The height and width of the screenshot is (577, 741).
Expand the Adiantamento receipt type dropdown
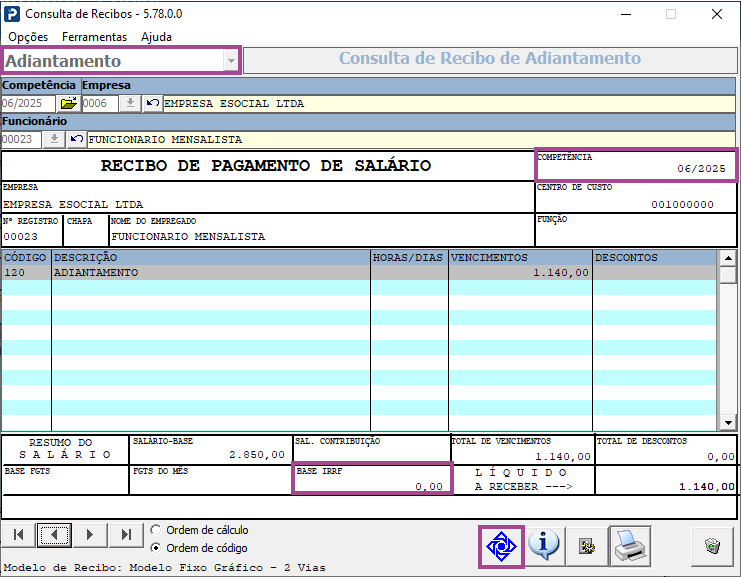click(231, 60)
